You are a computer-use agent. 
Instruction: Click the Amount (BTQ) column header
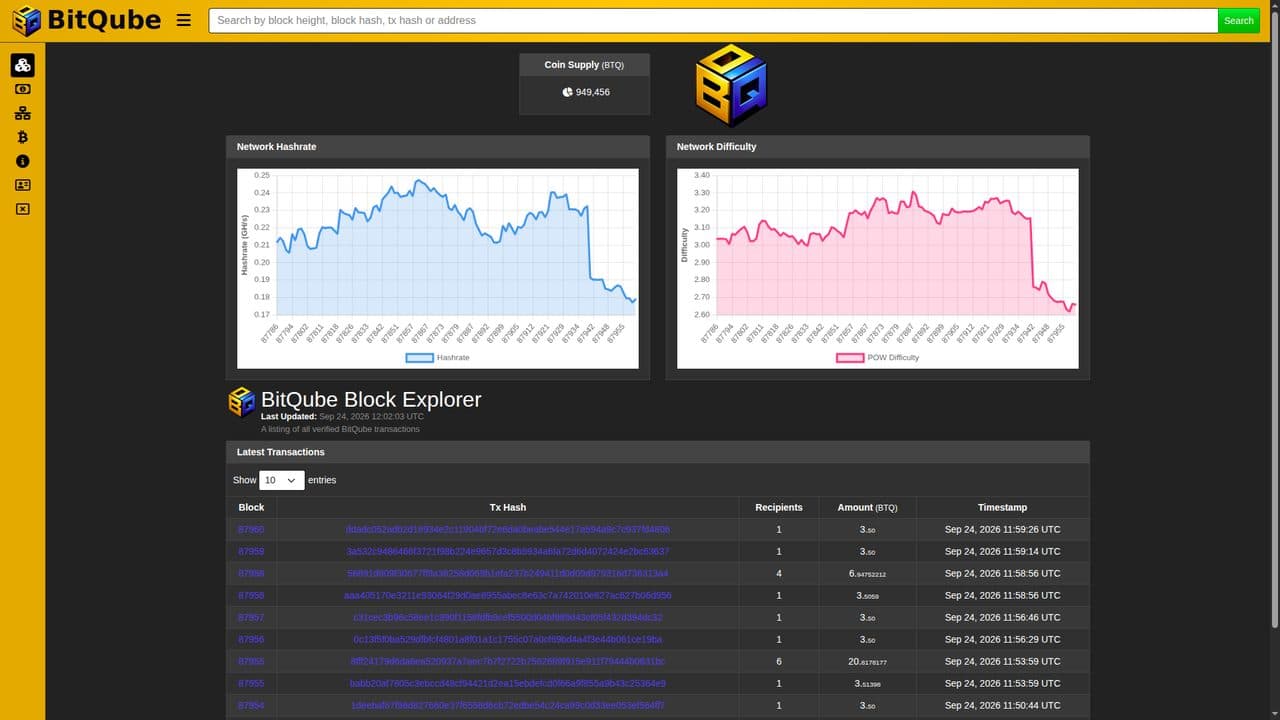tap(867, 507)
